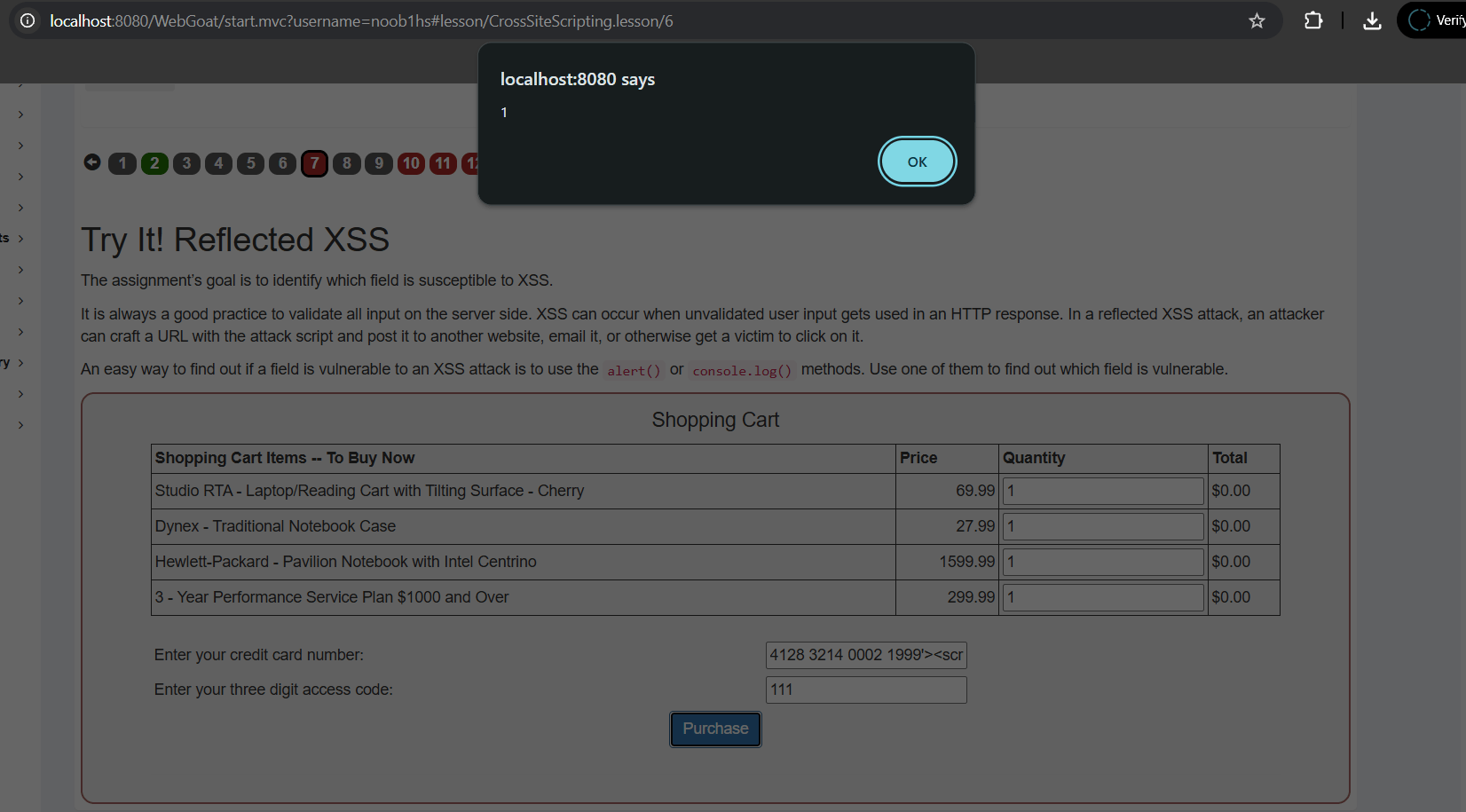Open lesson page 4
1466x812 pixels.
coord(218,163)
